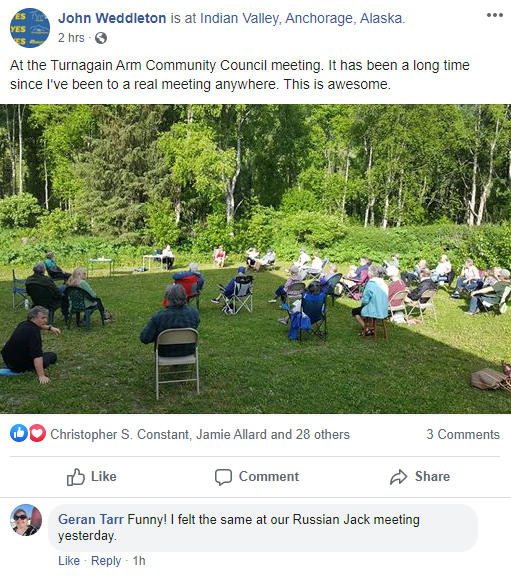Click the blue thumbs-up reaction icon
The height and width of the screenshot is (576, 511).
click(19, 433)
